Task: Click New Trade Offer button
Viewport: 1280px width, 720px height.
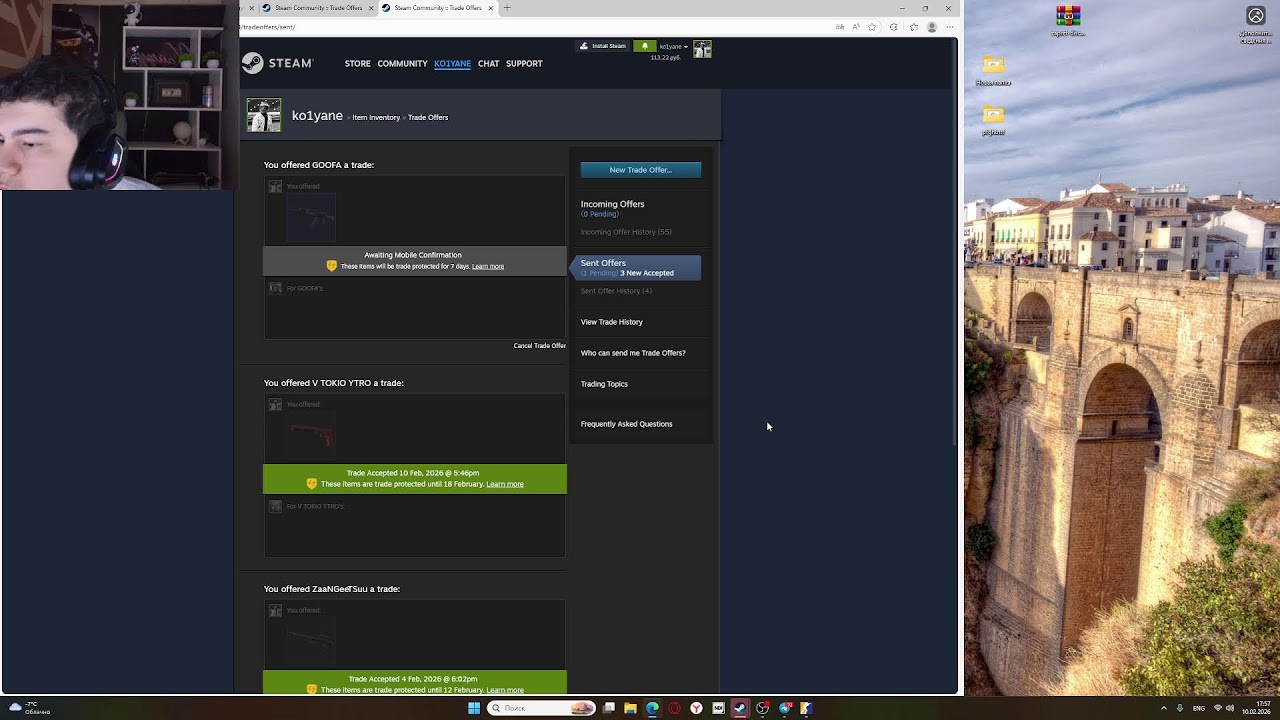Action: click(640, 170)
